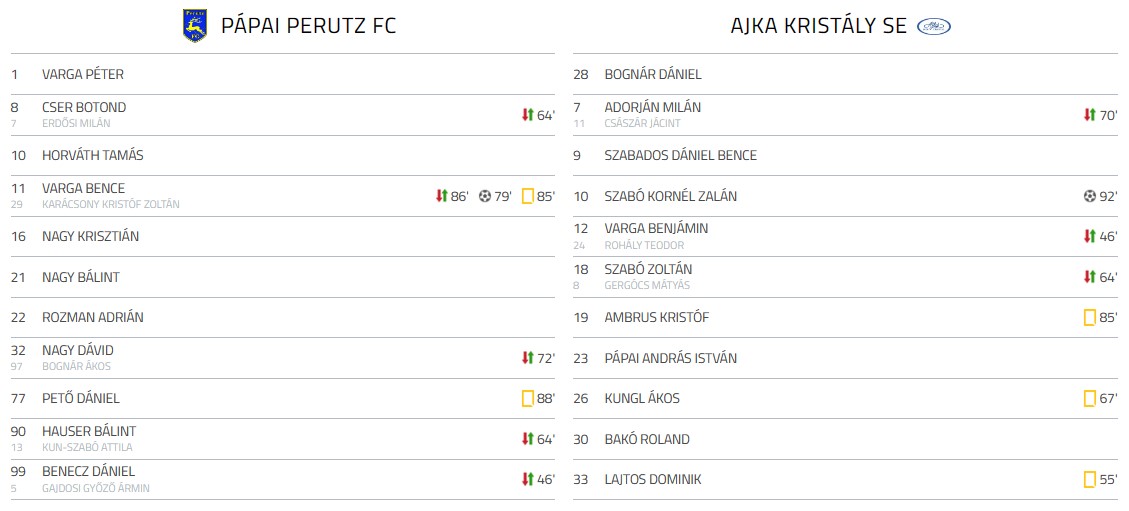The height and width of the screenshot is (511, 1129).
Task: Click Lajtos Dominik's yellow card icon
Action: click(x=1089, y=479)
